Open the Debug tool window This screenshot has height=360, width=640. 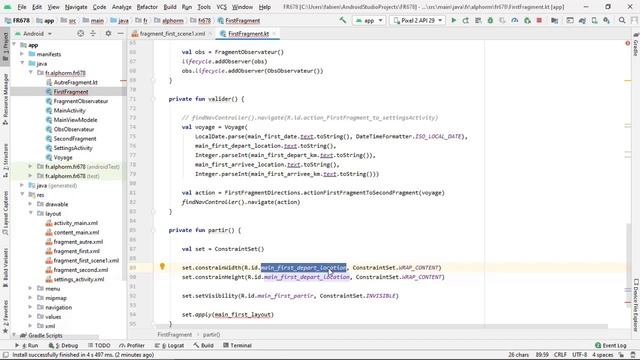click(x=63, y=345)
